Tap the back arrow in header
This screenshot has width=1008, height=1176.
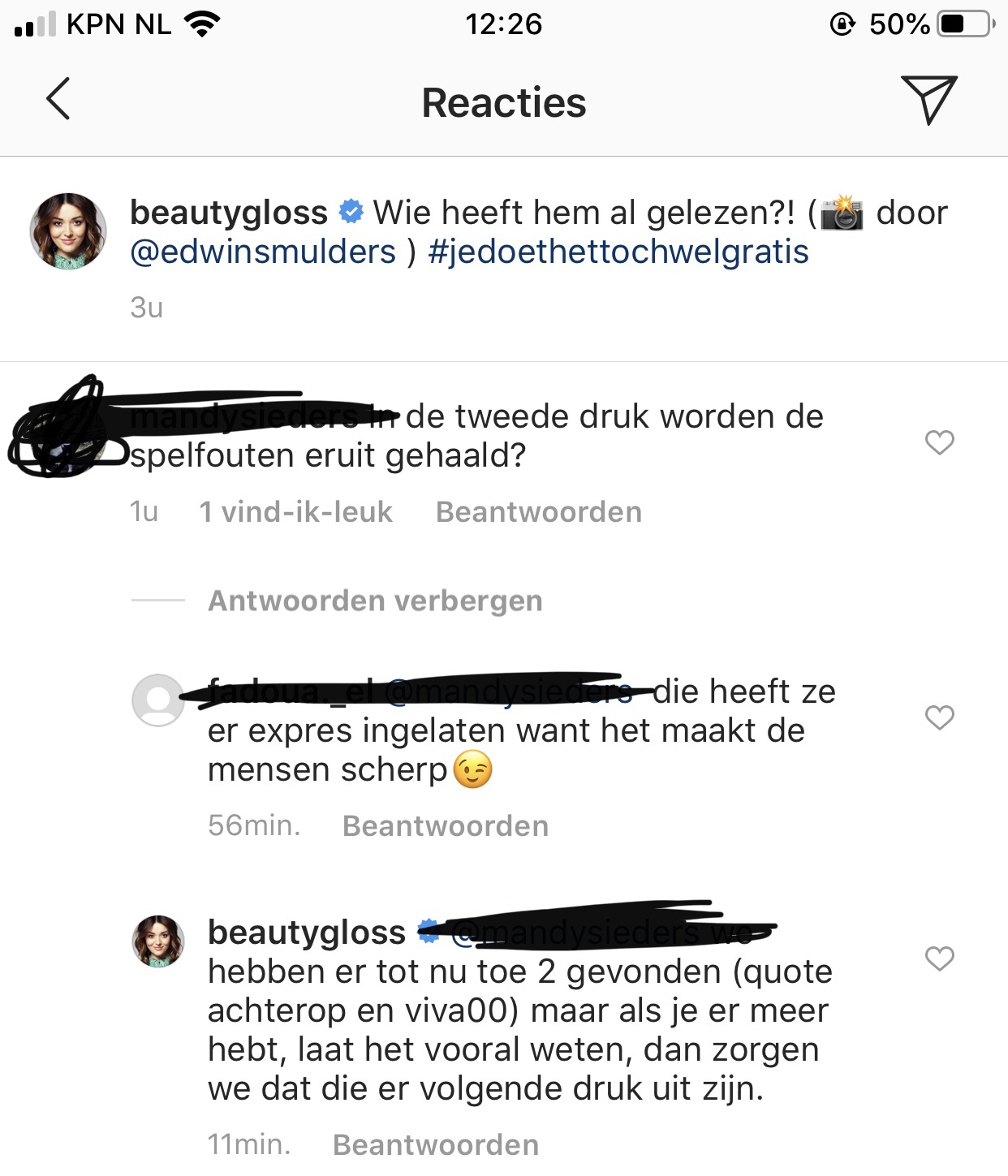pyautogui.click(x=58, y=99)
